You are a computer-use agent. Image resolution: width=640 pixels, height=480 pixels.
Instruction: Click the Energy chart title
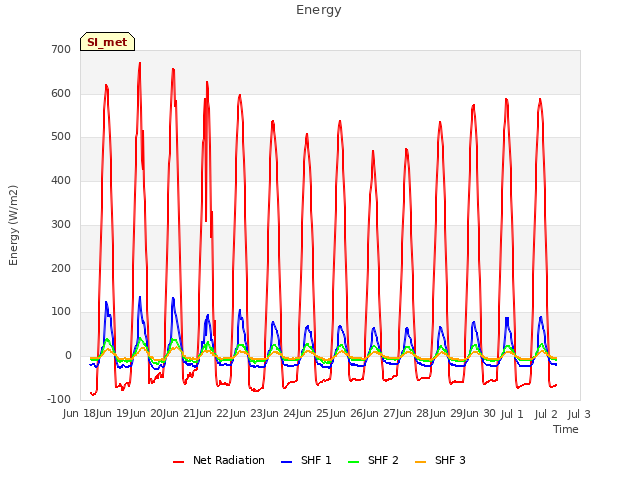pos(319,10)
